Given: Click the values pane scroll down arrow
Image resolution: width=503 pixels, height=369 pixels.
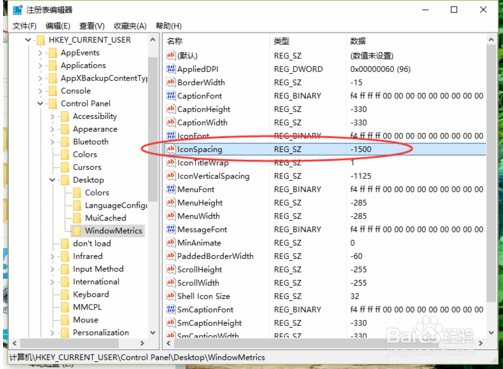Looking at the screenshot, I should (491, 333).
